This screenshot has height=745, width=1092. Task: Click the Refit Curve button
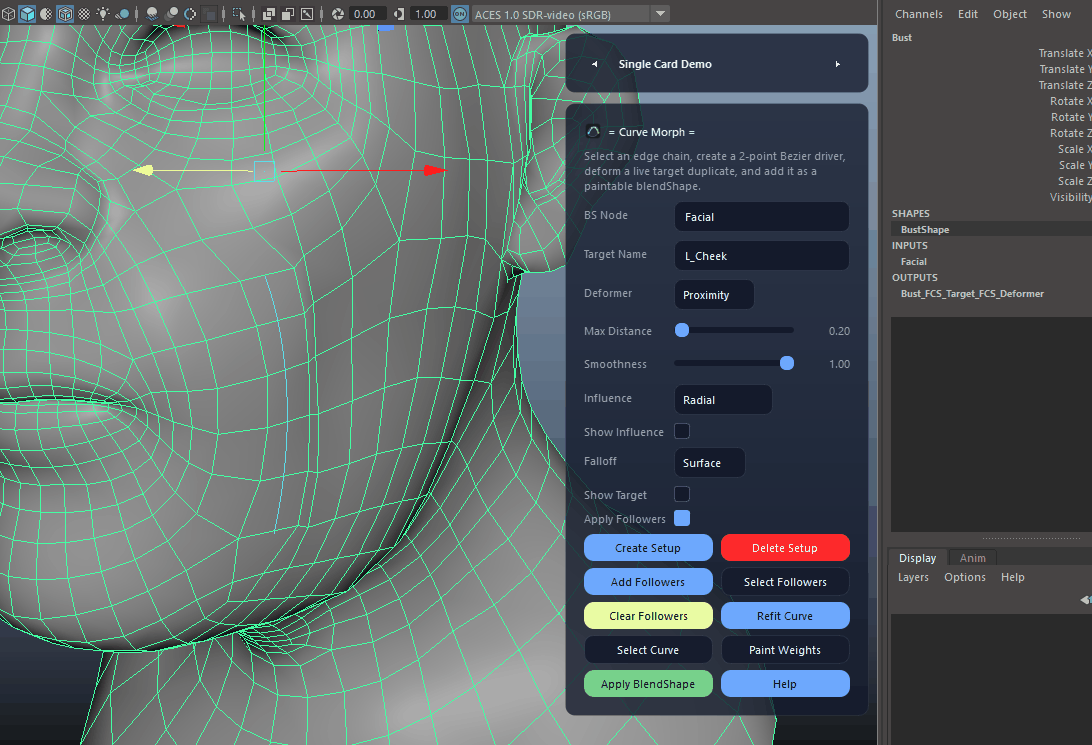click(x=785, y=615)
